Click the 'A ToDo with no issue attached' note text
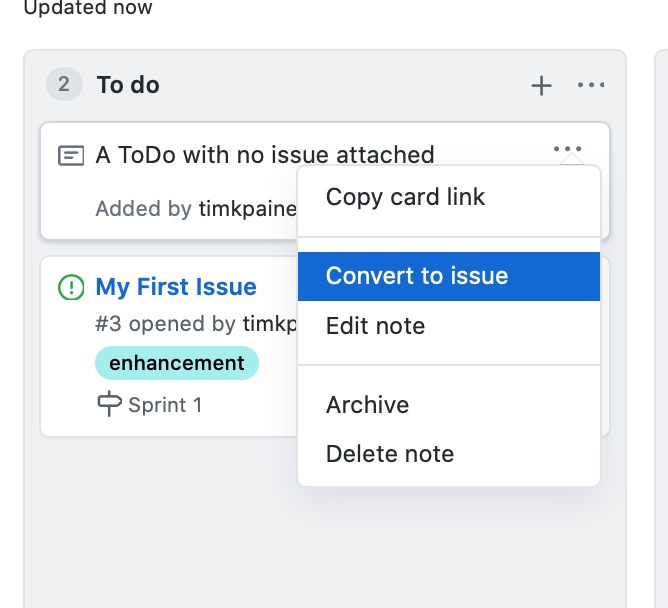The image size is (668, 608). pos(265,155)
